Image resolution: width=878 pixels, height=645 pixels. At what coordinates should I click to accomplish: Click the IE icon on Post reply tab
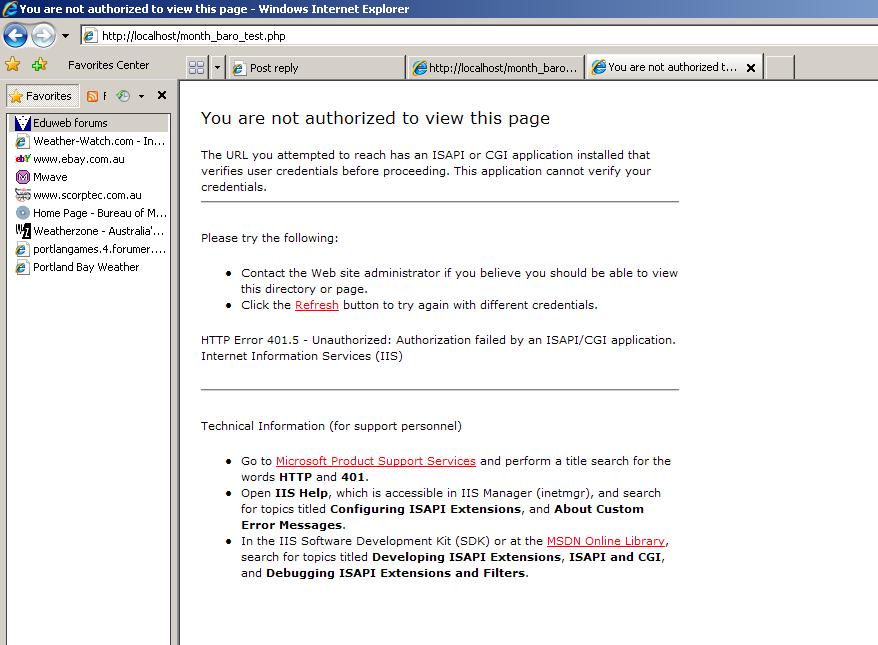239,68
